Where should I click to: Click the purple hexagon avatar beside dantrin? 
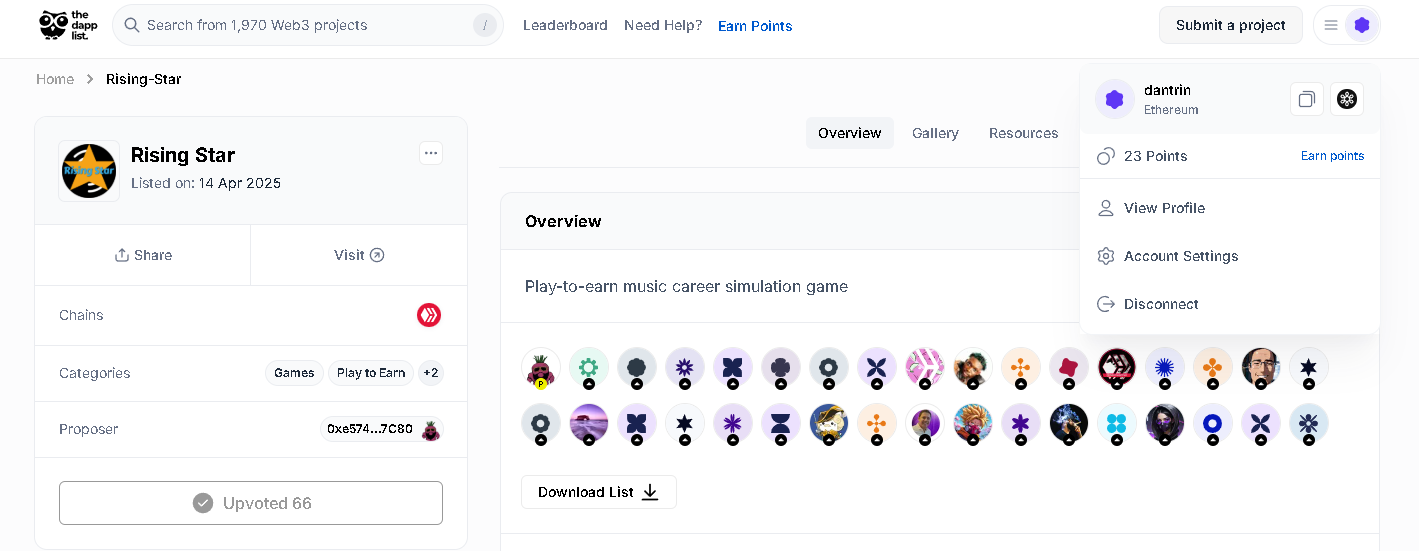coord(1115,99)
